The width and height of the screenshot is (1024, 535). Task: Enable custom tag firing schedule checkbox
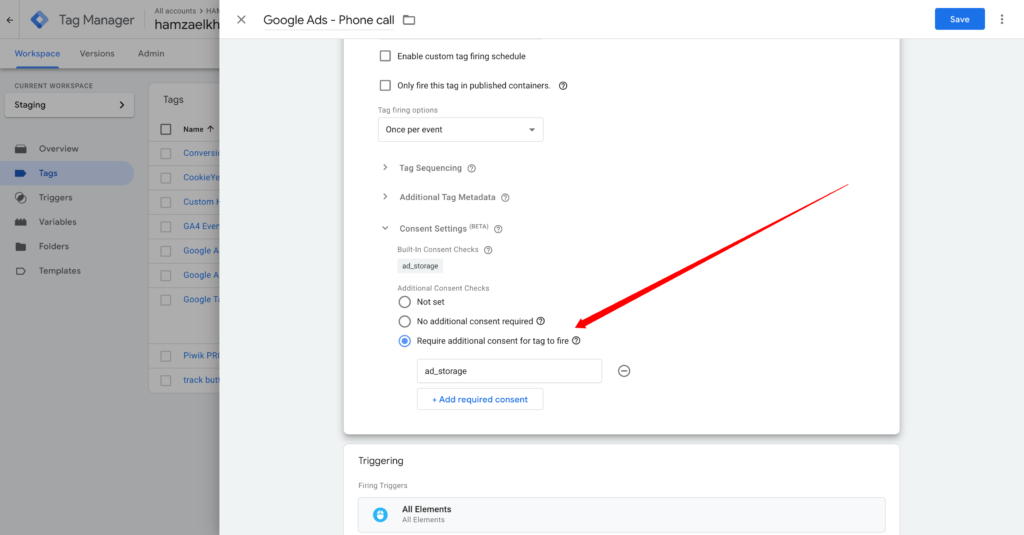click(386, 56)
